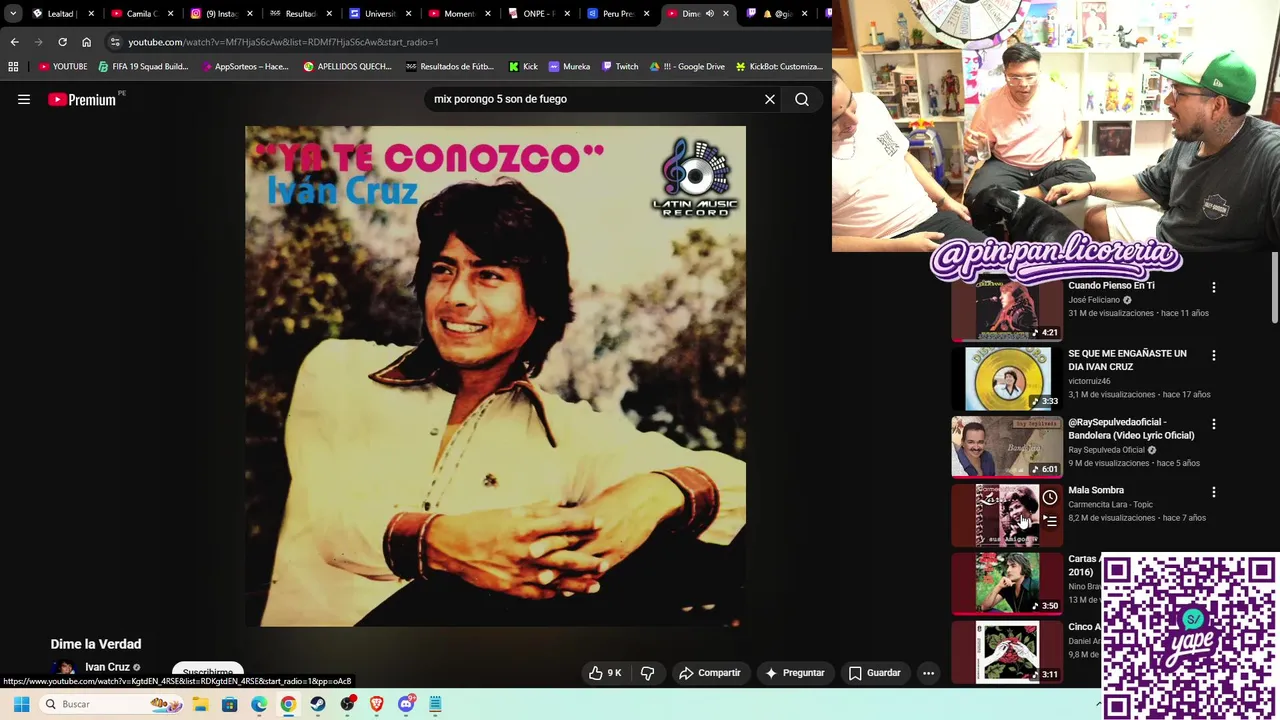The image size is (1280, 720).
Task: Mute the Dime tab via speaker icon
Action: pyautogui.click(x=709, y=13)
